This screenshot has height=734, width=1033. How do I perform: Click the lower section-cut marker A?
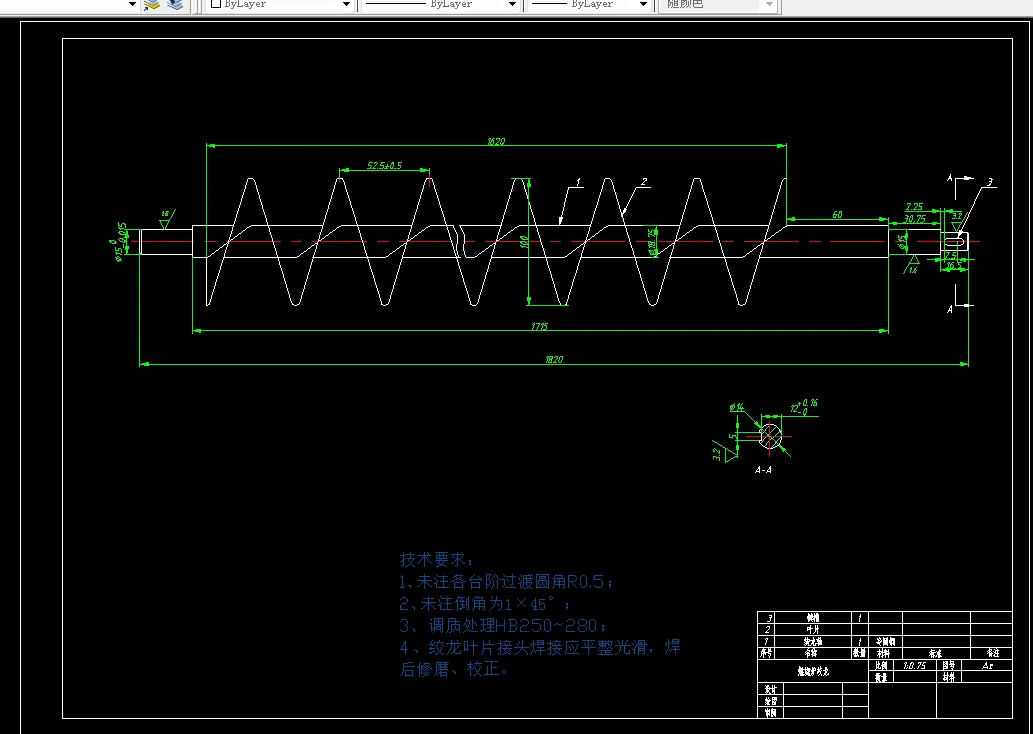tap(950, 309)
